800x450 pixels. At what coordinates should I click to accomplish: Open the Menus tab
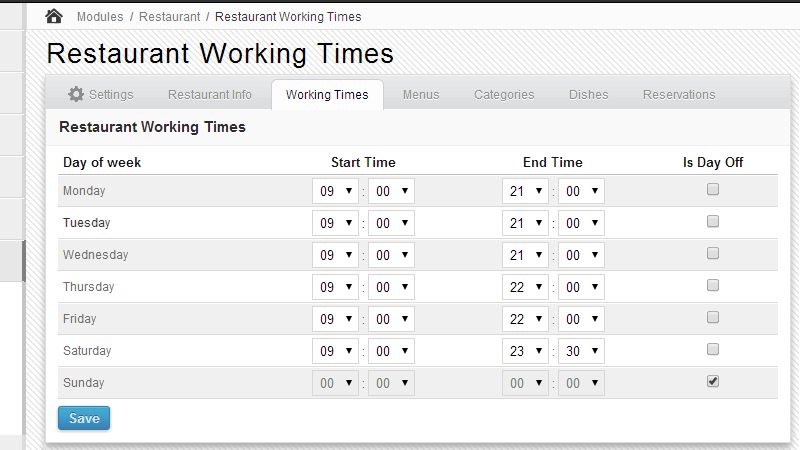coord(421,95)
